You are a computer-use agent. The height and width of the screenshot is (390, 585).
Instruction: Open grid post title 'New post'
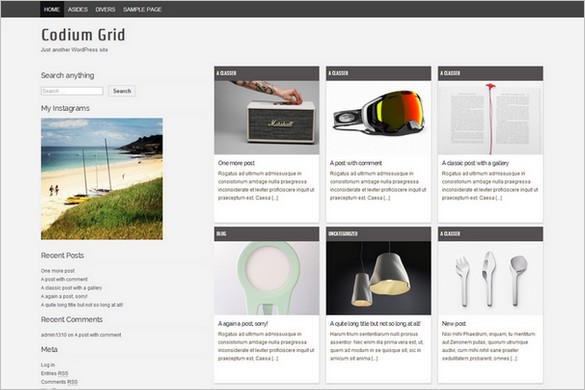[454, 324]
